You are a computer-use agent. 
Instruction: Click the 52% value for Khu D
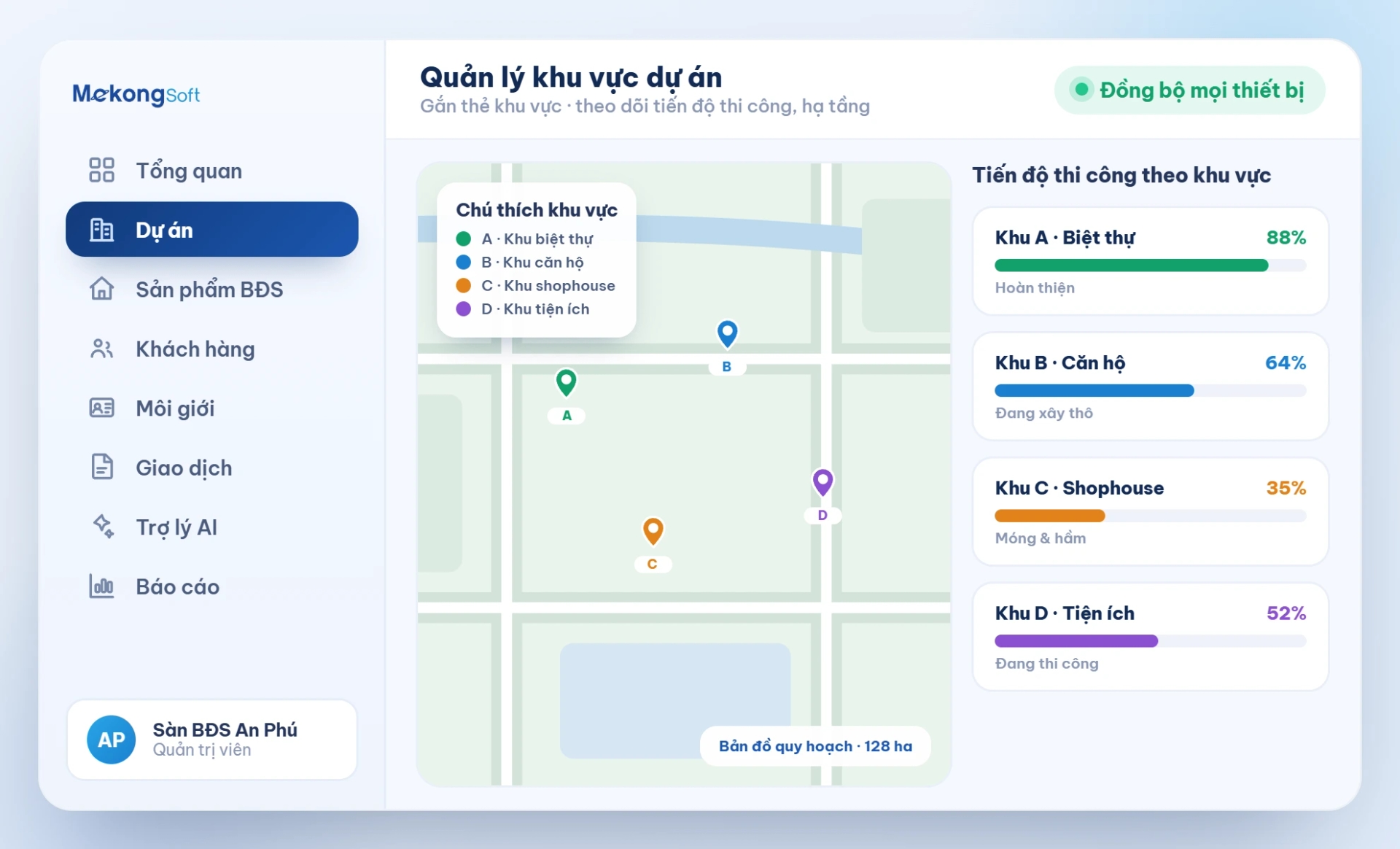click(1286, 613)
